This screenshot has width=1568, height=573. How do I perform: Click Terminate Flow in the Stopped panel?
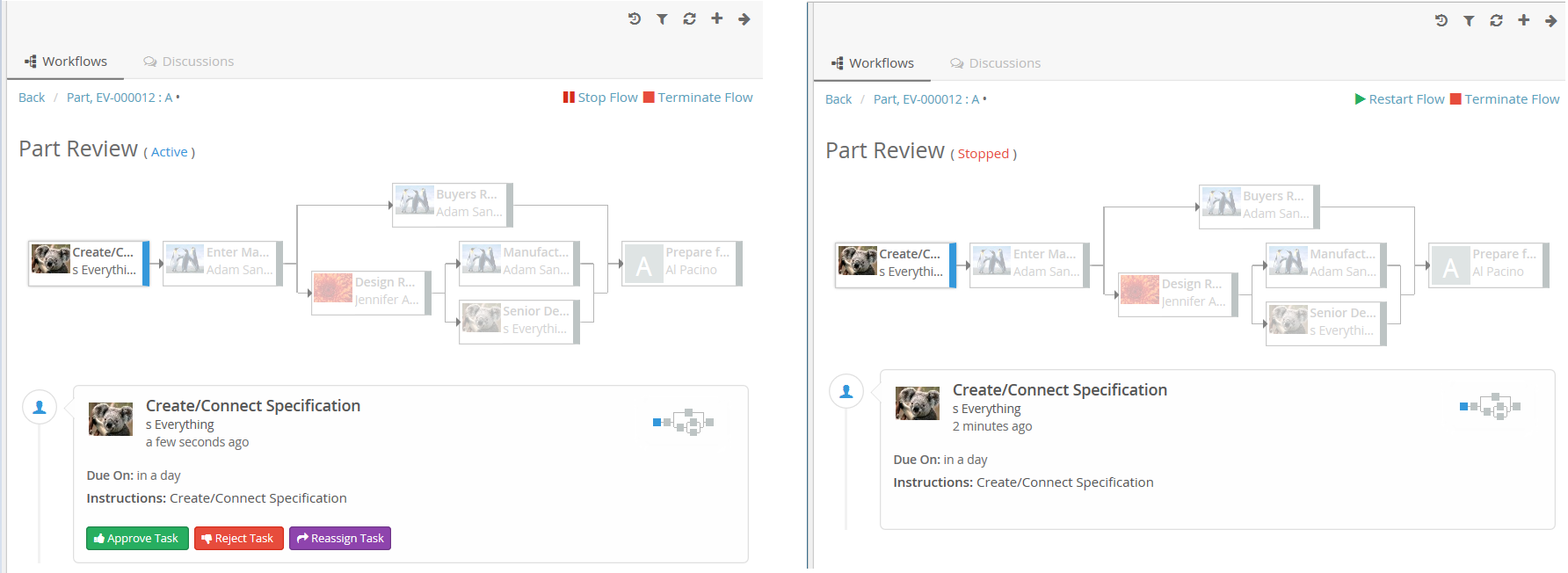pyautogui.click(x=1504, y=99)
